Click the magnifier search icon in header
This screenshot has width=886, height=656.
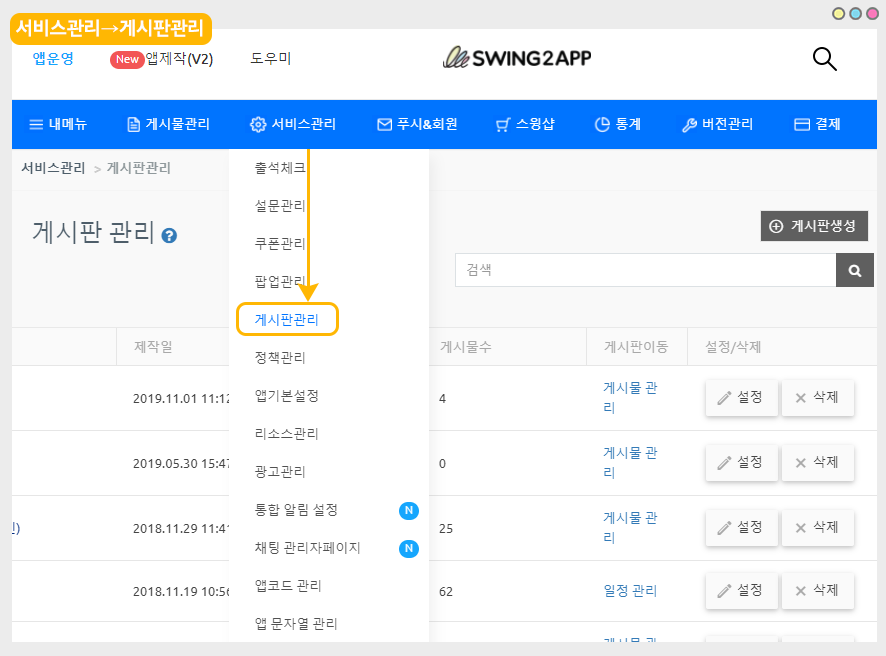pos(824,59)
